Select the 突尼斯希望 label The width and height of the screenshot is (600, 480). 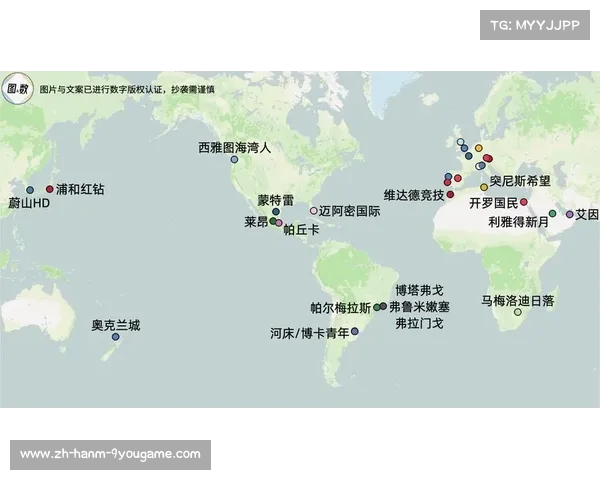[x=520, y=181]
